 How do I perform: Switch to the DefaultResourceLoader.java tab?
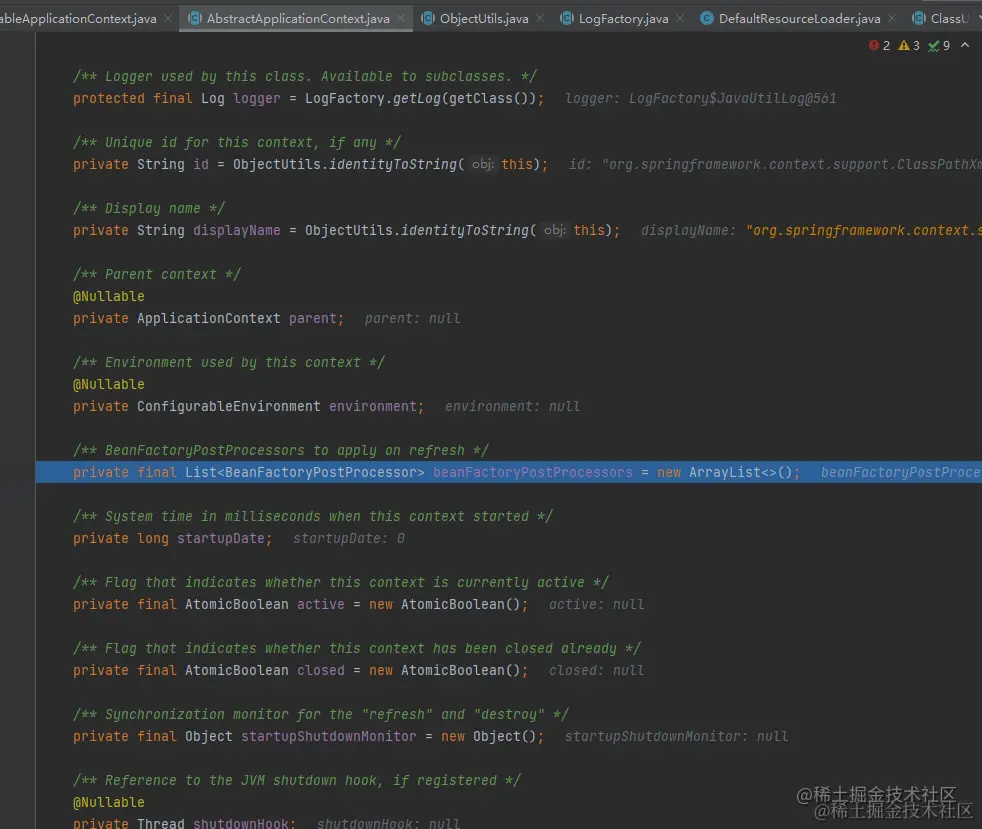[x=799, y=19]
